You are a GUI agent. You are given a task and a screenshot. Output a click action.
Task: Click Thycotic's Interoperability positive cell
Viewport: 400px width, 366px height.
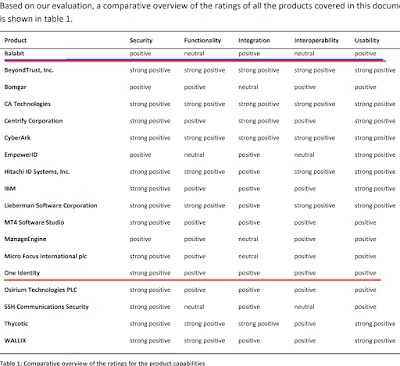(x=305, y=323)
